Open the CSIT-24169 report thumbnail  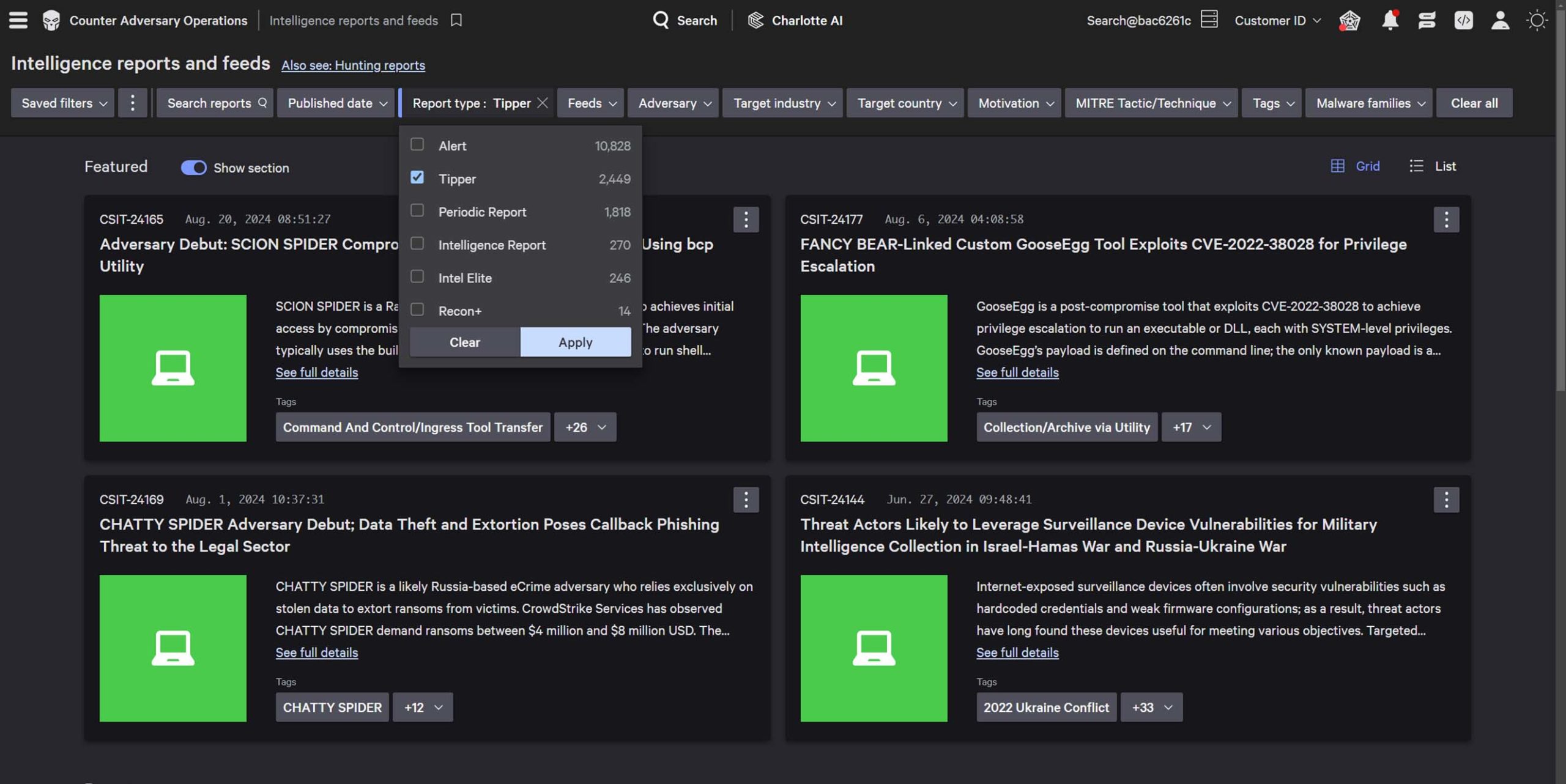click(173, 648)
